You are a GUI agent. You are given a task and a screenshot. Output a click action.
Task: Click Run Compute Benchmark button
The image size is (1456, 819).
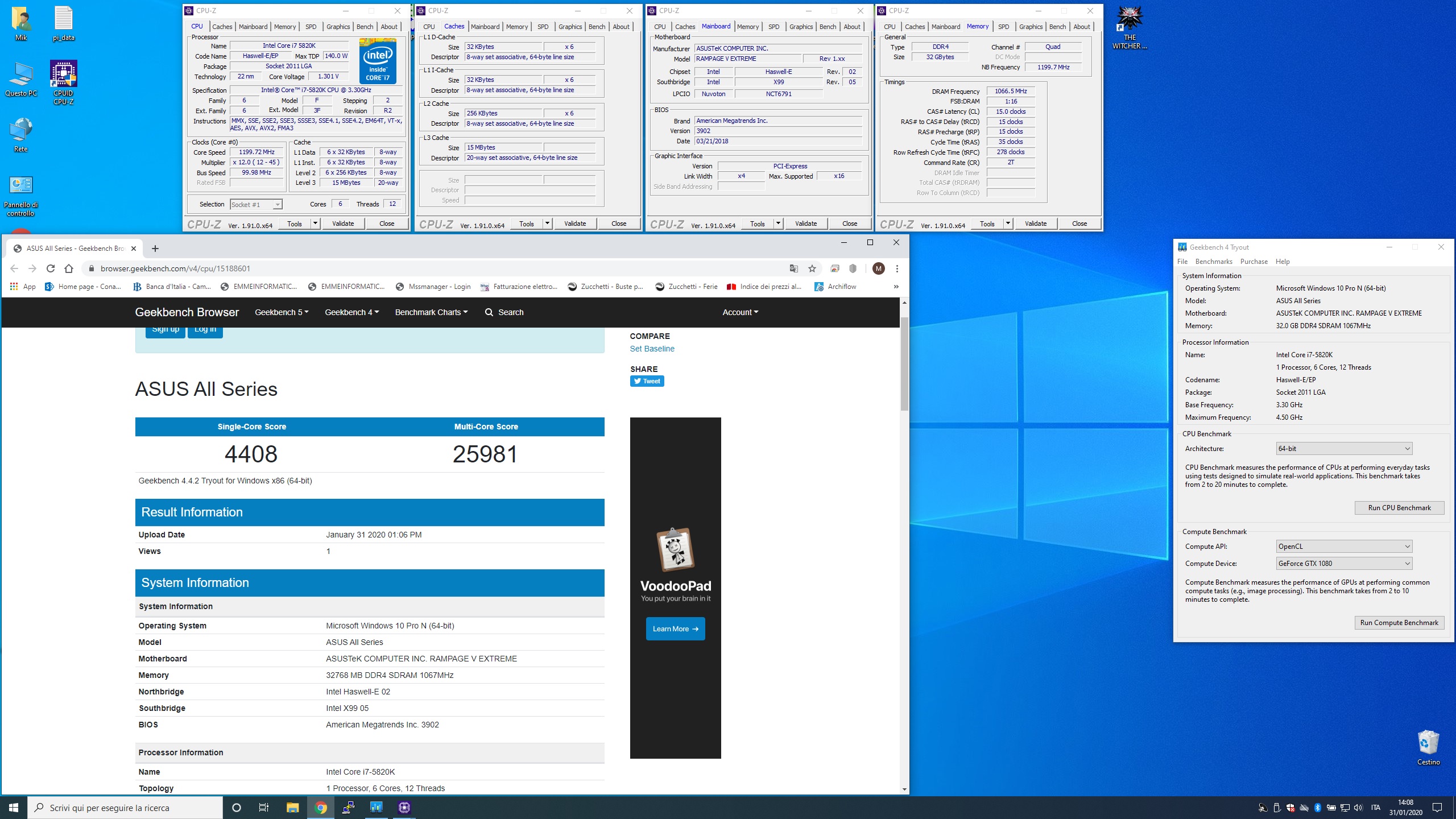pyautogui.click(x=1399, y=623)
